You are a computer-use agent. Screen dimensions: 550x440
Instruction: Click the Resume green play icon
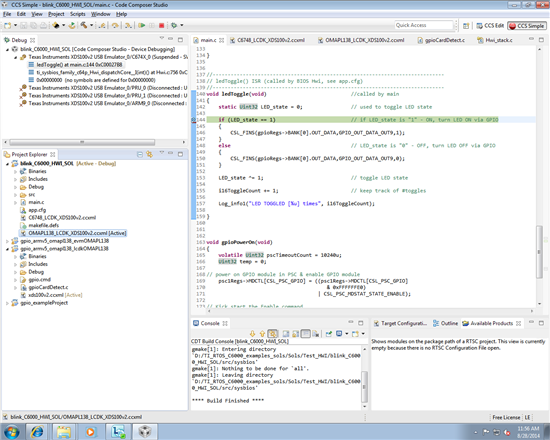(x=142, y=25)
